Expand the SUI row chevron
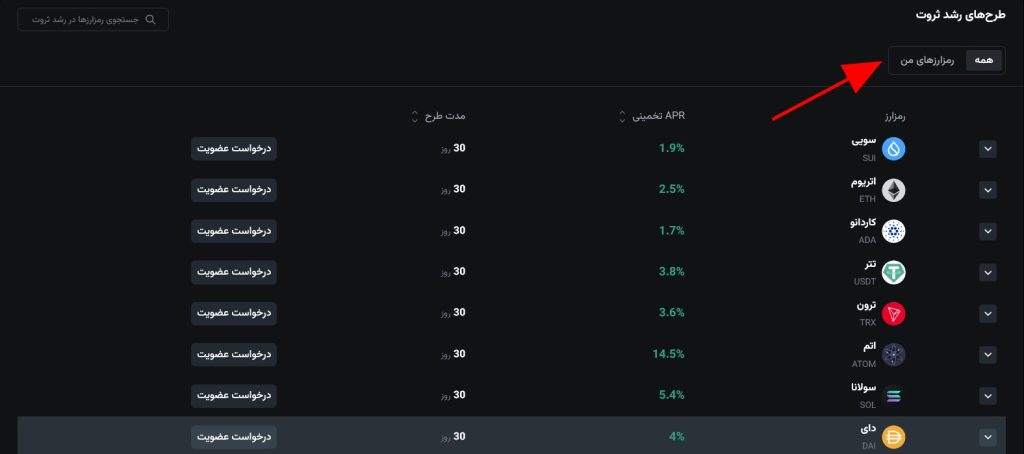This screenshot has width=1024, height=454. coord(988,149)
